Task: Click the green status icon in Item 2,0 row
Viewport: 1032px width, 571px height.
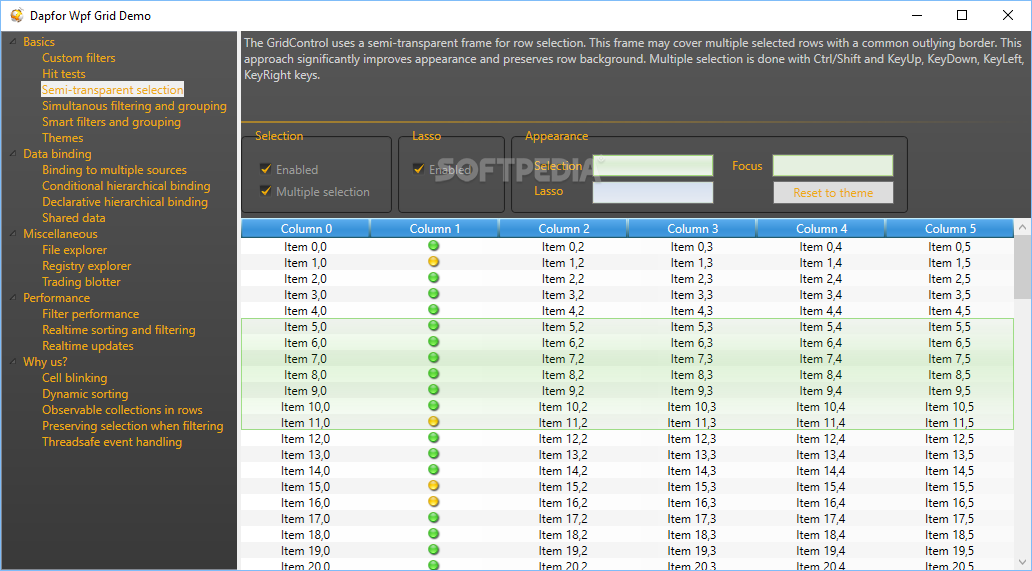Action: click(433, 278)
